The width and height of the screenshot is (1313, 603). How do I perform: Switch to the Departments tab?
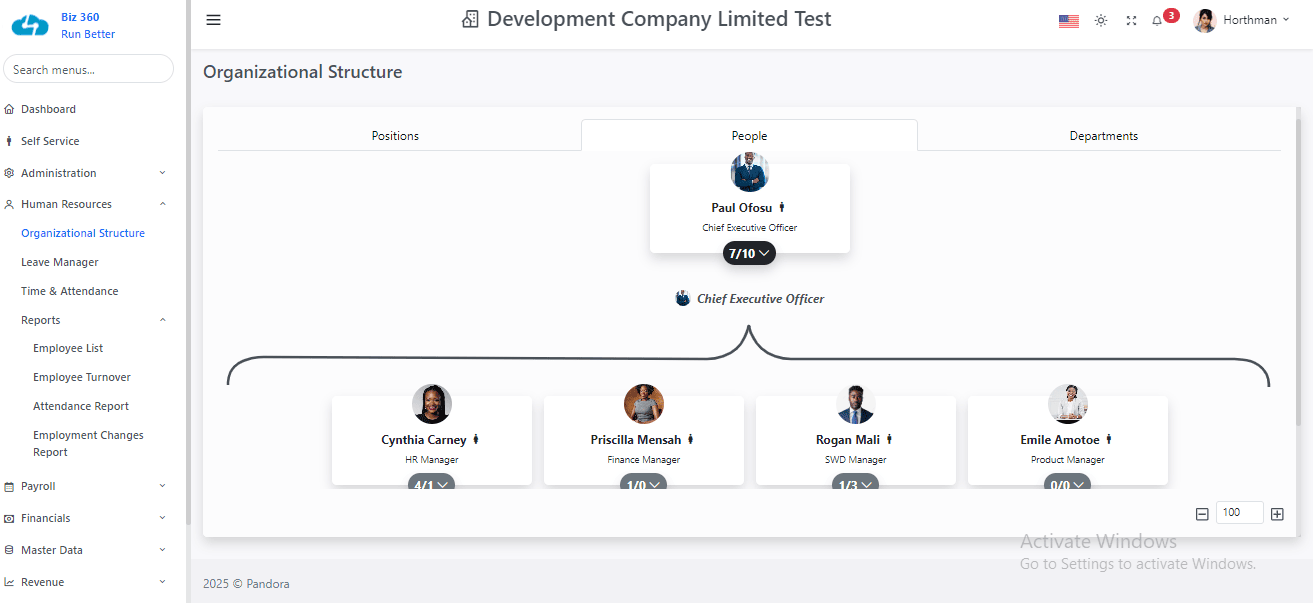(x=1104, y=136)
